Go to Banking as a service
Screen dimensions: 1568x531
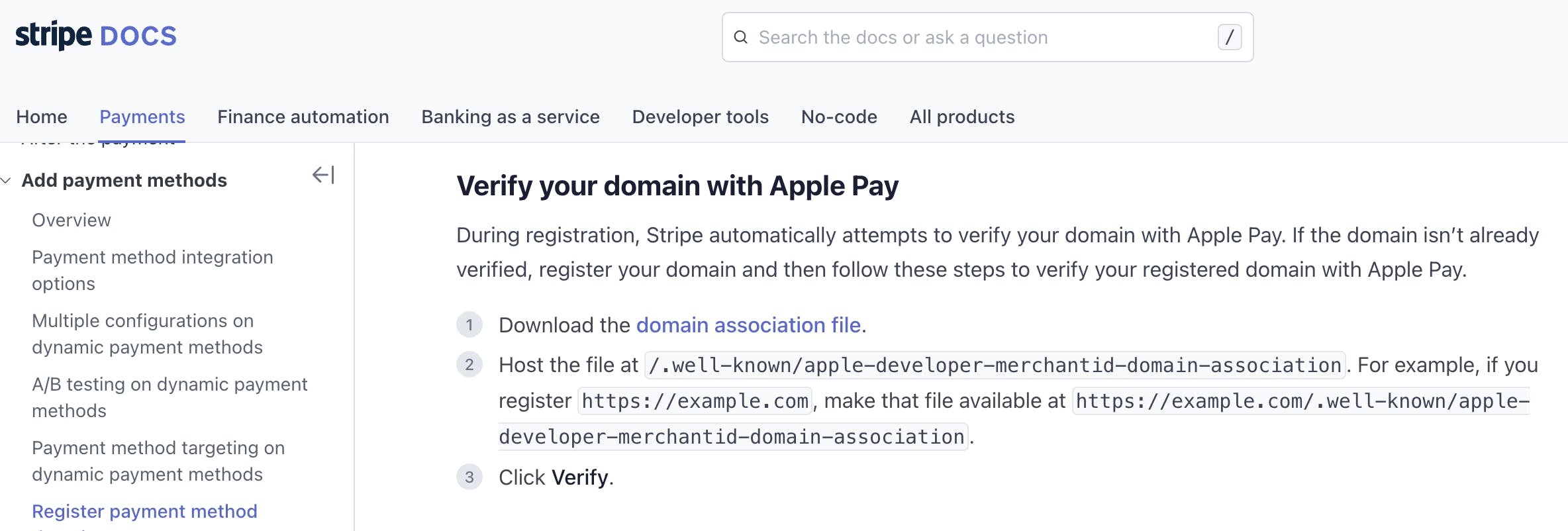pos(511,117)
